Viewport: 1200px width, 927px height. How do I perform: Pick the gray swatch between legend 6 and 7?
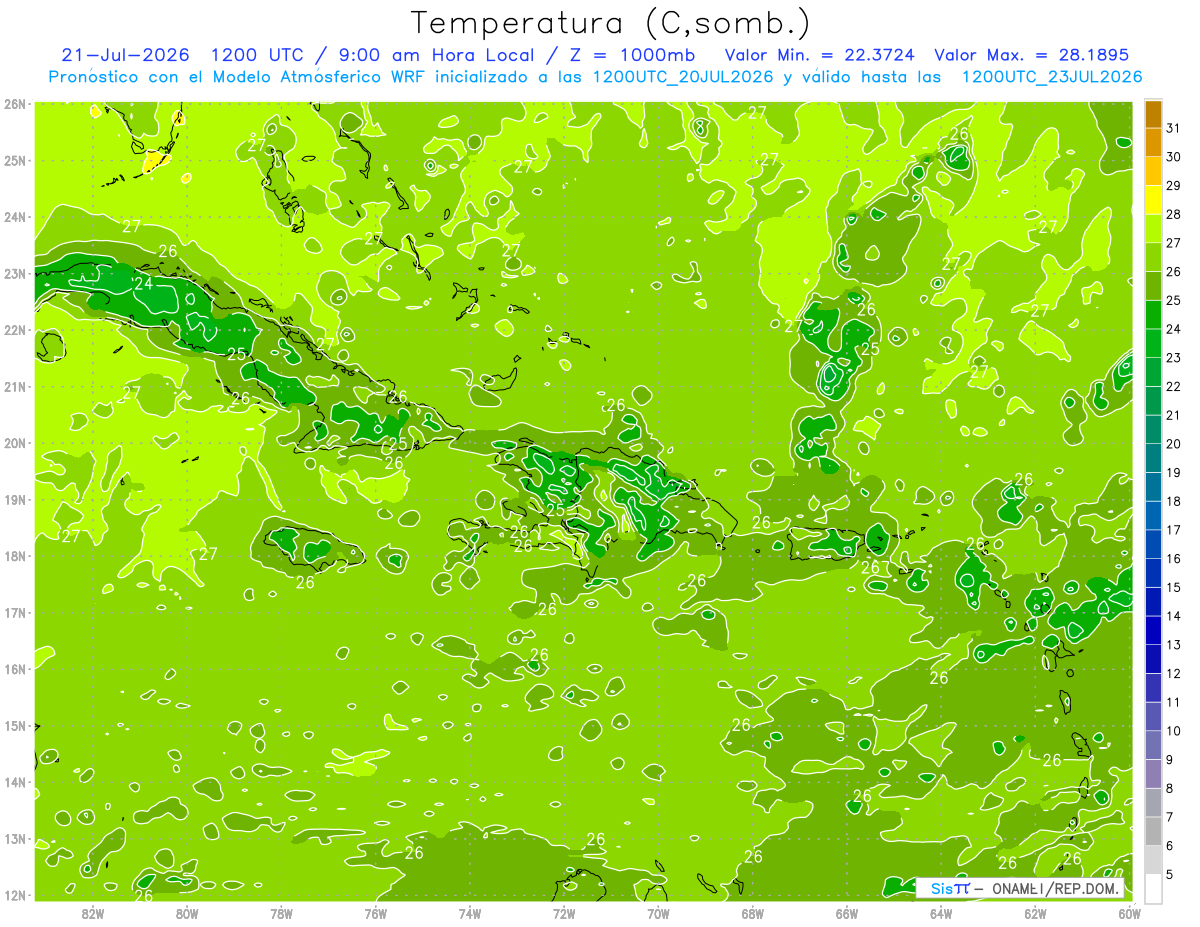coord(1153,831)
